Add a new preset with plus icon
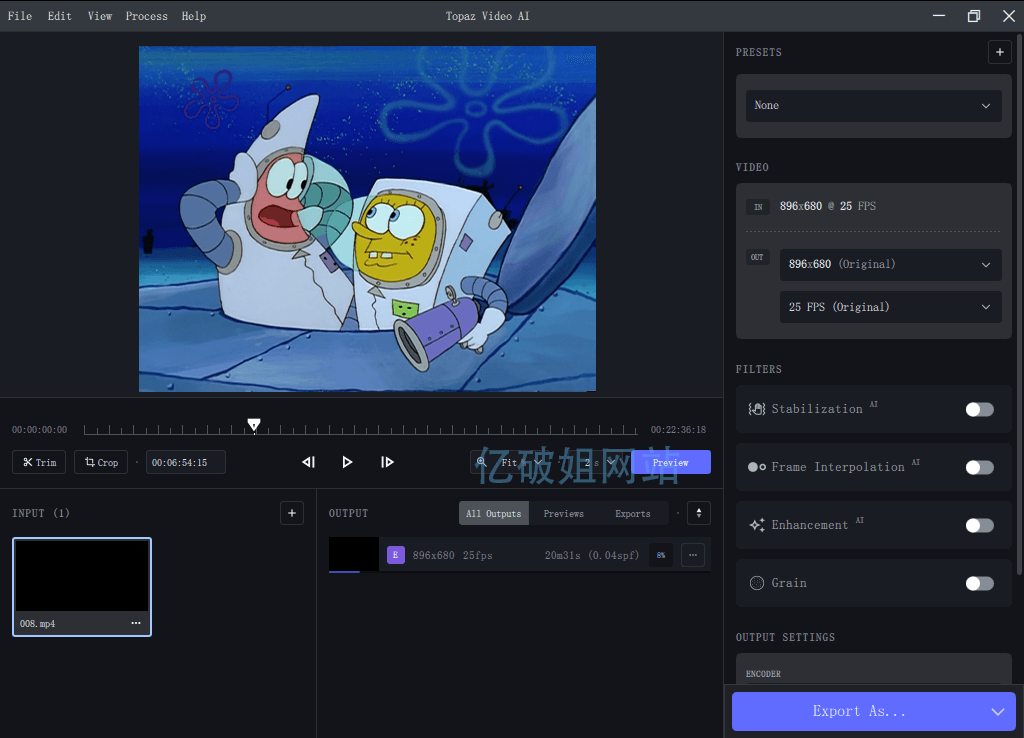The image size is (1024, 738). click(x=999, y=52)
